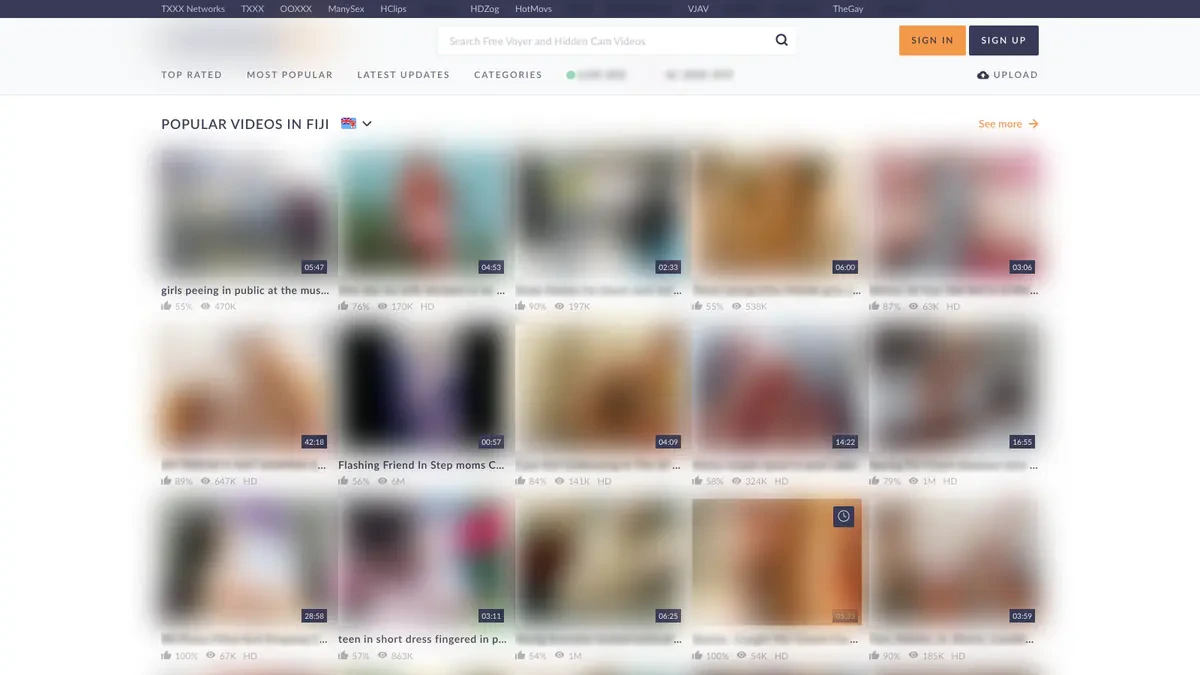
Task: Open the Latest Updates menu
Action: [404, 75]
